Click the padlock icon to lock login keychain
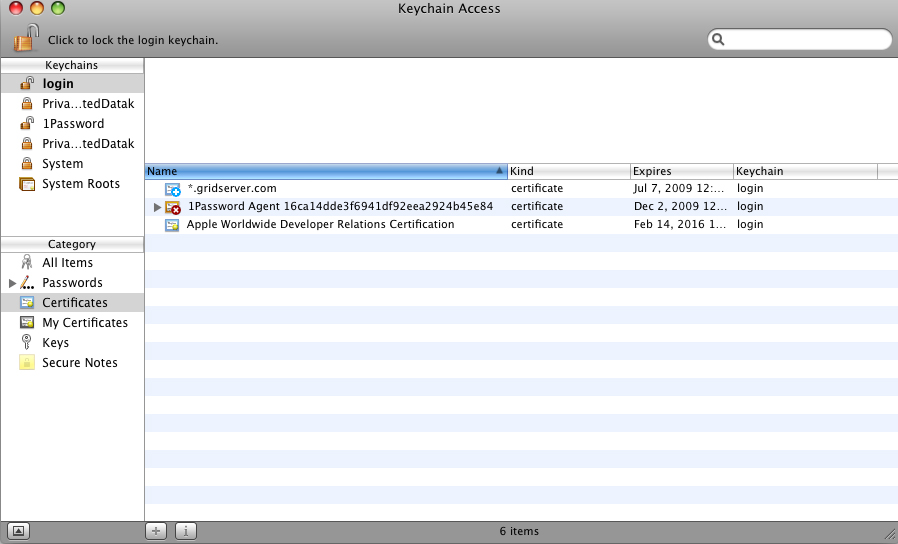The image size is (898, 544). (x=26, y=38)
